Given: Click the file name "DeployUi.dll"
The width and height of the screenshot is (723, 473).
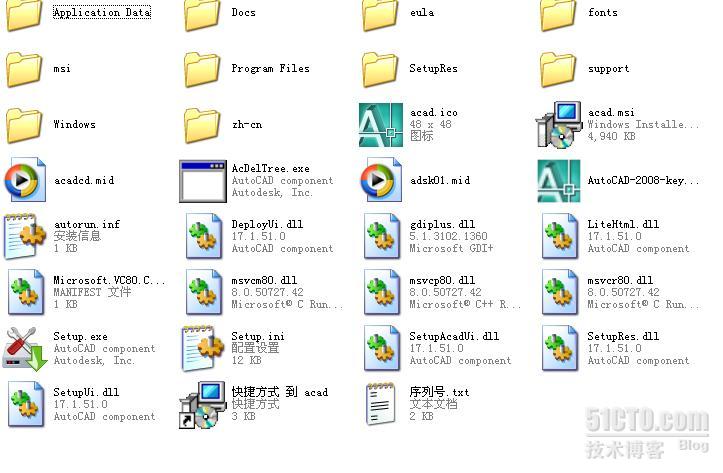Looking at the screenshot, I should [x=267, y=225].
